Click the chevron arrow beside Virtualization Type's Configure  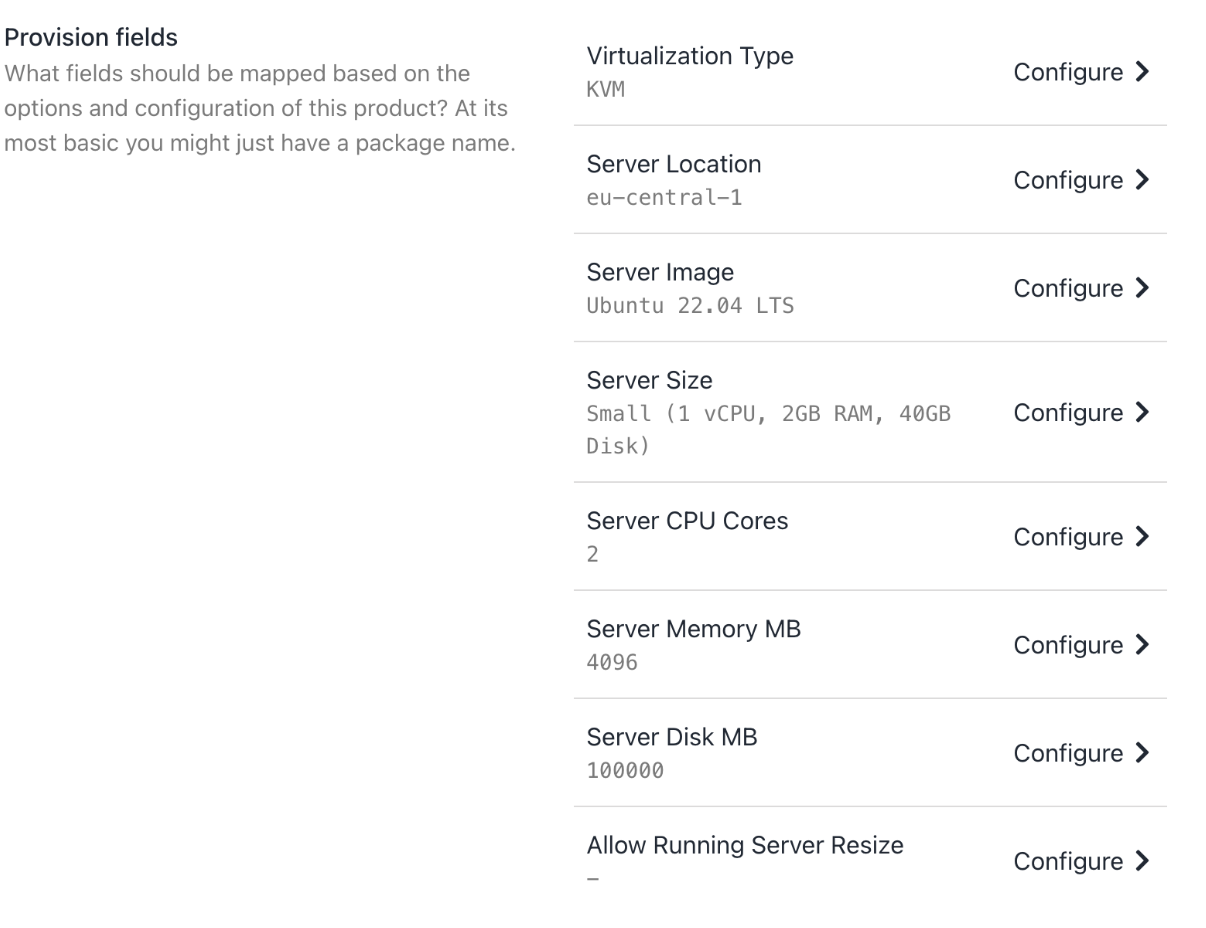point(1143,72)
